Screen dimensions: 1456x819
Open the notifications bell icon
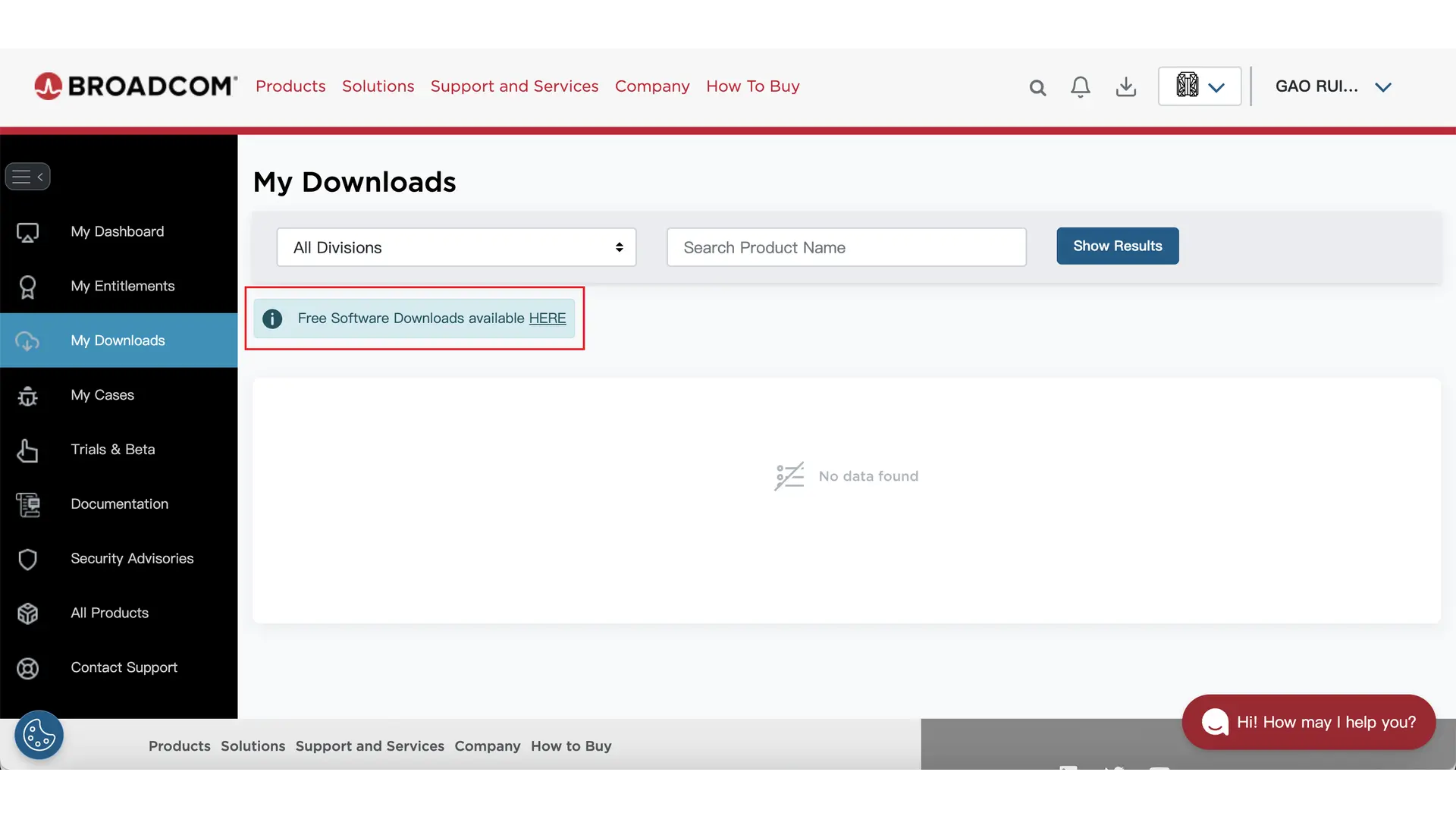pyautogui.click(x=1081, y=87)
